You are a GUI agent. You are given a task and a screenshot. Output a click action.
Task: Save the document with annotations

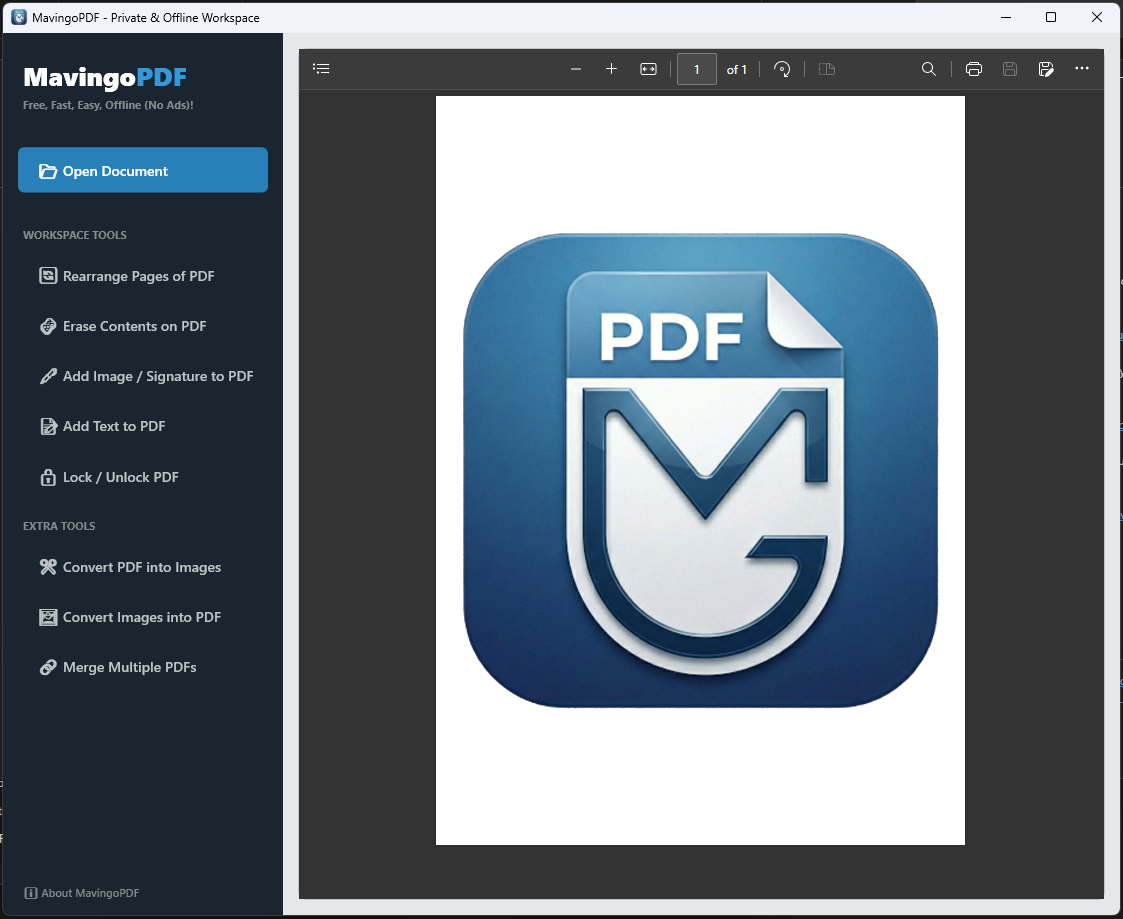tap(1046, 68)
